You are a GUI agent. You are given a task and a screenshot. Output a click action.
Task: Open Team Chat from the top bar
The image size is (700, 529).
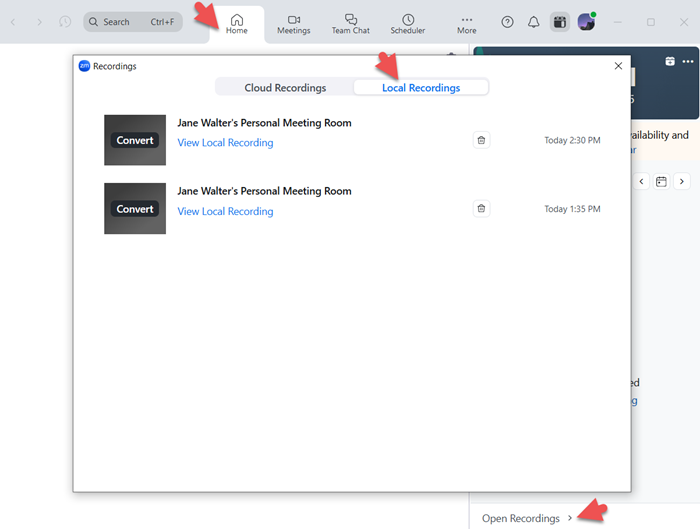click(x=350, y=23)
